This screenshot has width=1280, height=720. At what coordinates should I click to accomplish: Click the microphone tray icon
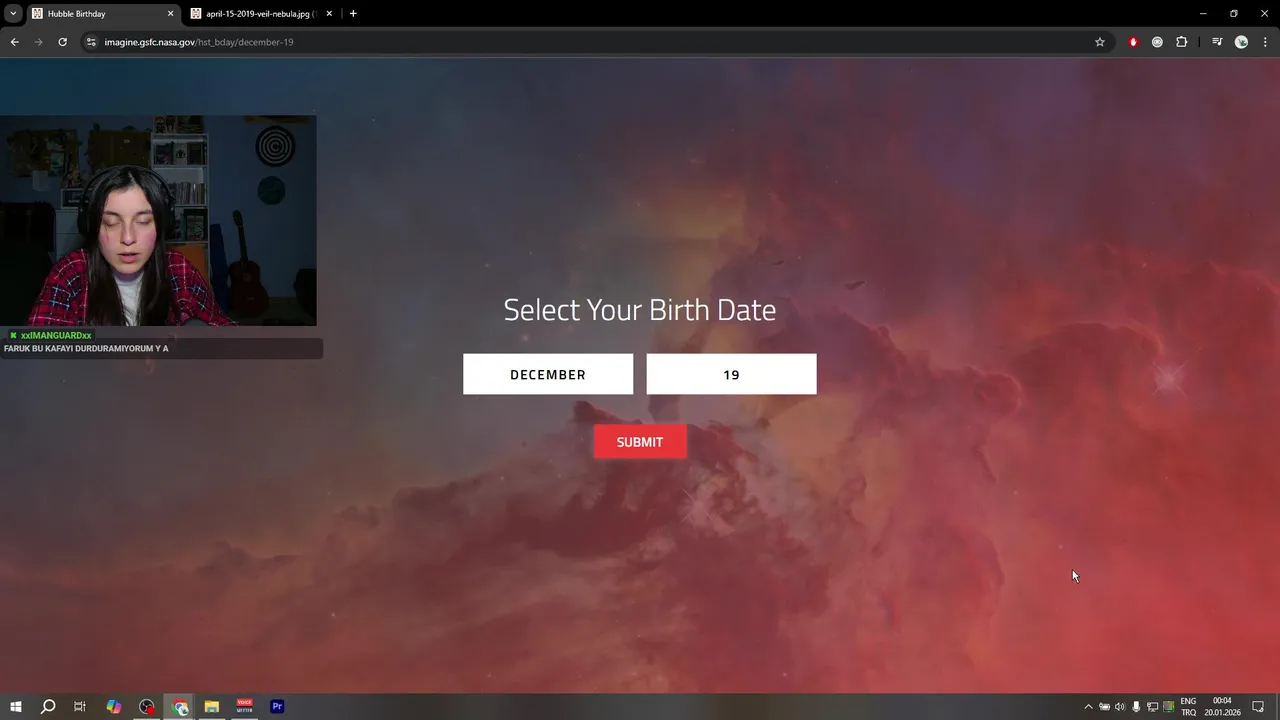[x=1136, y=707]
